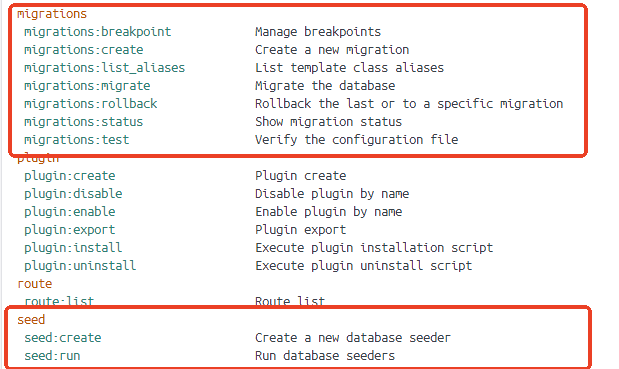Select the migrations:create command text
Viewport: 619px width, 369px height.
tap(84, 50)
